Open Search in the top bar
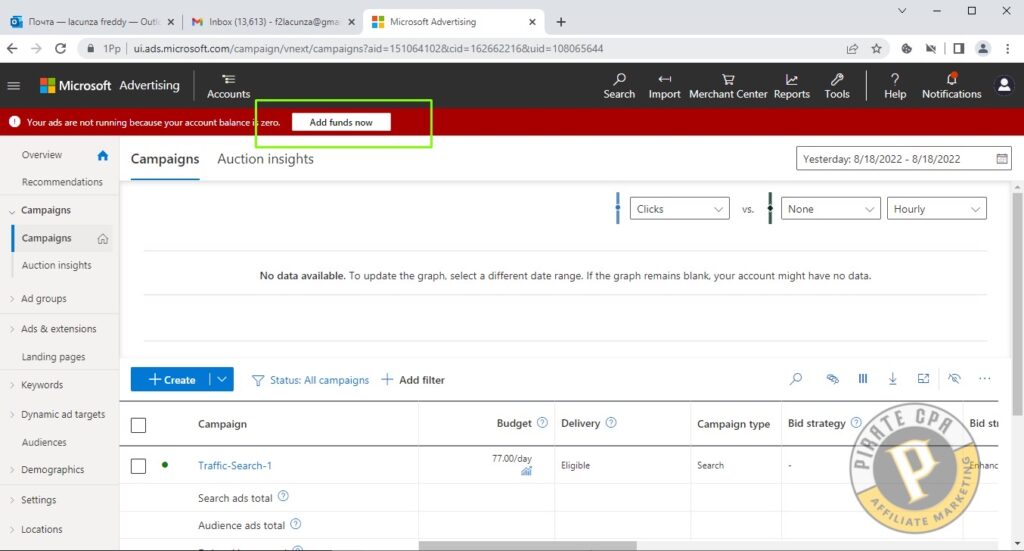Image resolution: width=1024 pixels, height=551 pixels. tap(618, 86)
